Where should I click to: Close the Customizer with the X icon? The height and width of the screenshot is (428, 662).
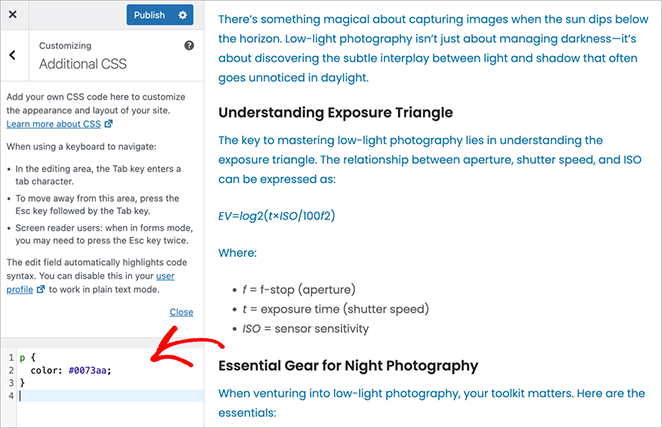pyautogui.click(x=12, y=15)
